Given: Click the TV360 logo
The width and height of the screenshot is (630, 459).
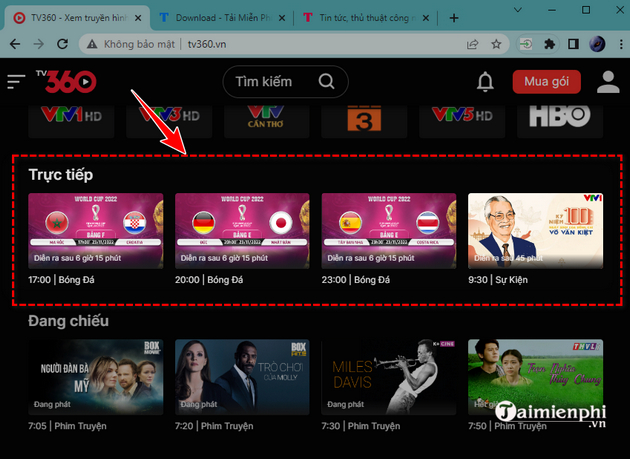Looking at the screenshot, I should (66, 81).
